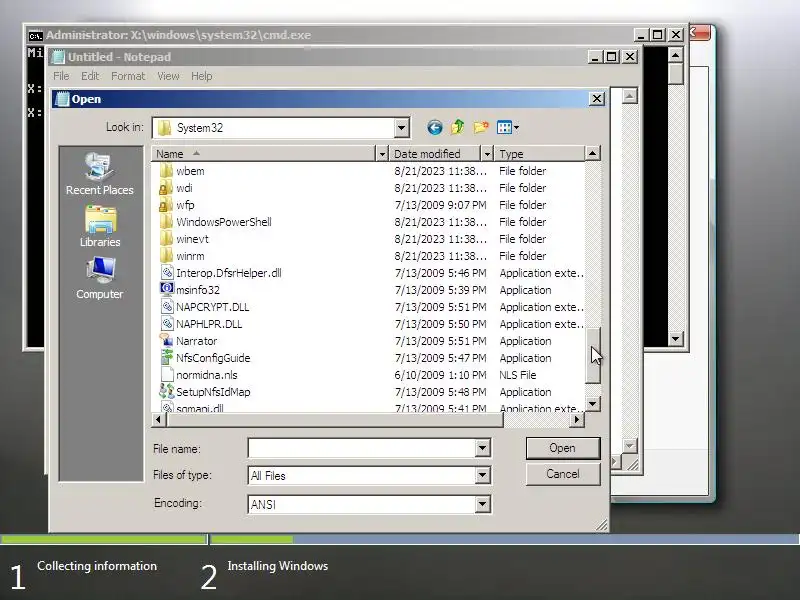
Task: Open Notepad Format menu
Action: coord(128,76)
